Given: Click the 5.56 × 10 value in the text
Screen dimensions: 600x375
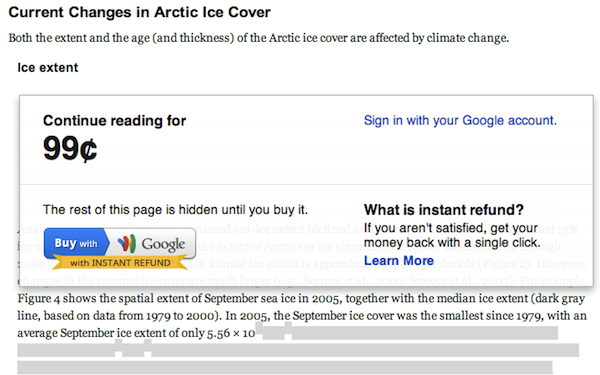Looking at the screenshot, I should pyautogui.click(x=231, y=333).
